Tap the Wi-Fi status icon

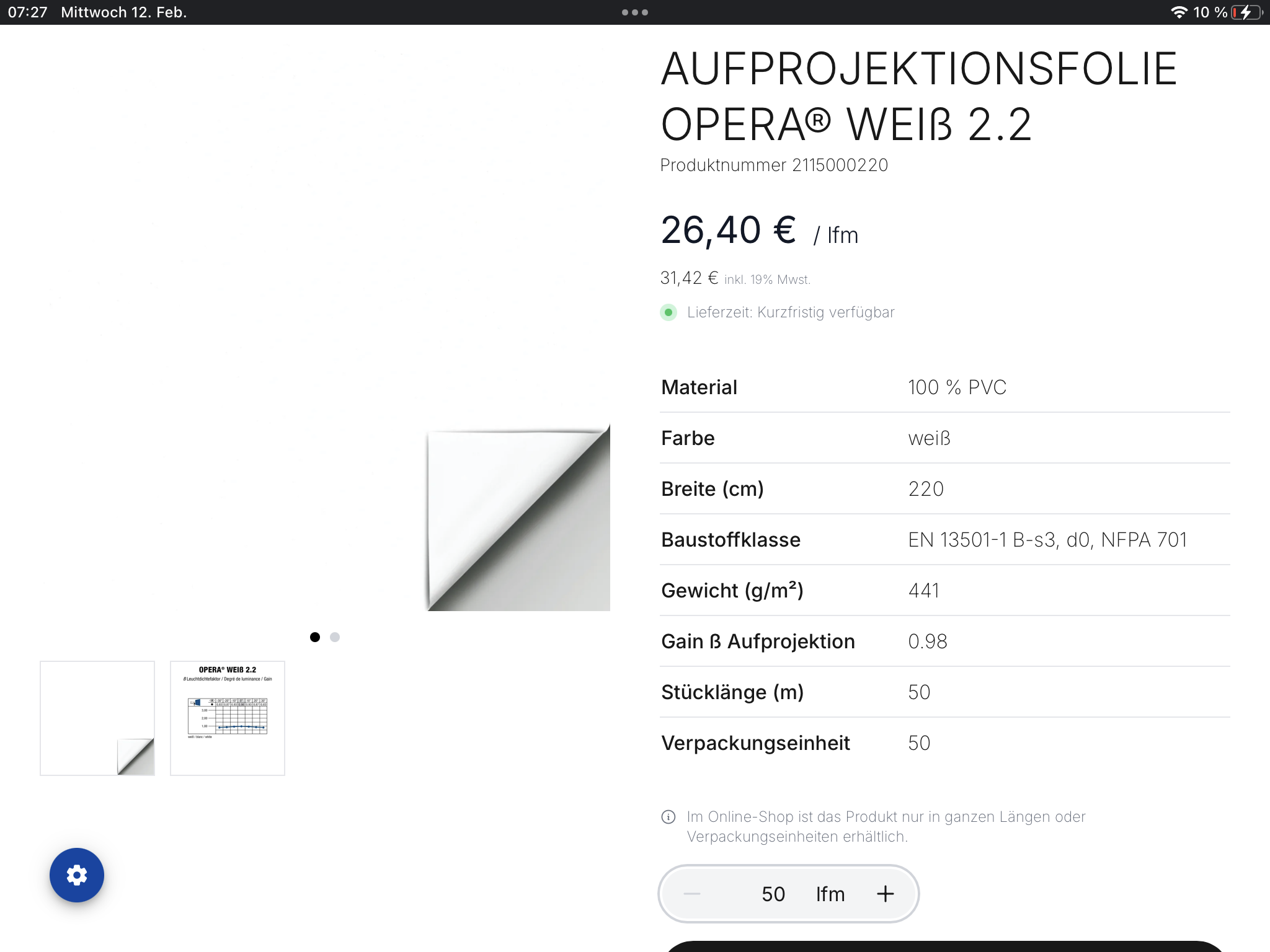click(x=1179, y=12)
